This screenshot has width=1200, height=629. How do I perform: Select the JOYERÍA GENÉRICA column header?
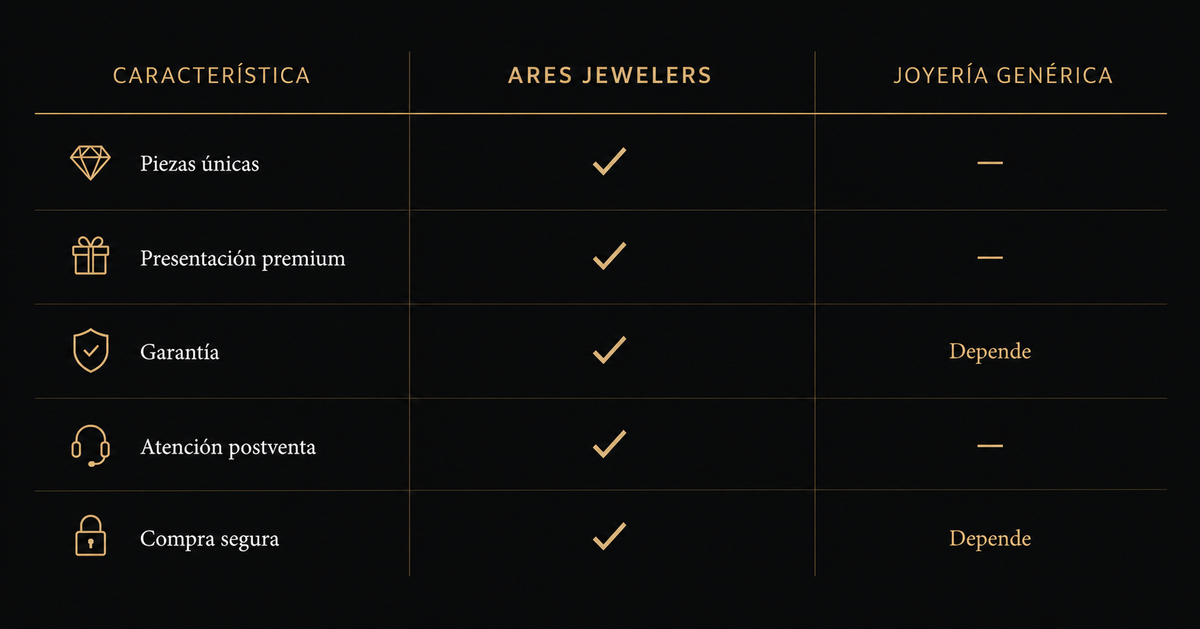(1003, 76)
